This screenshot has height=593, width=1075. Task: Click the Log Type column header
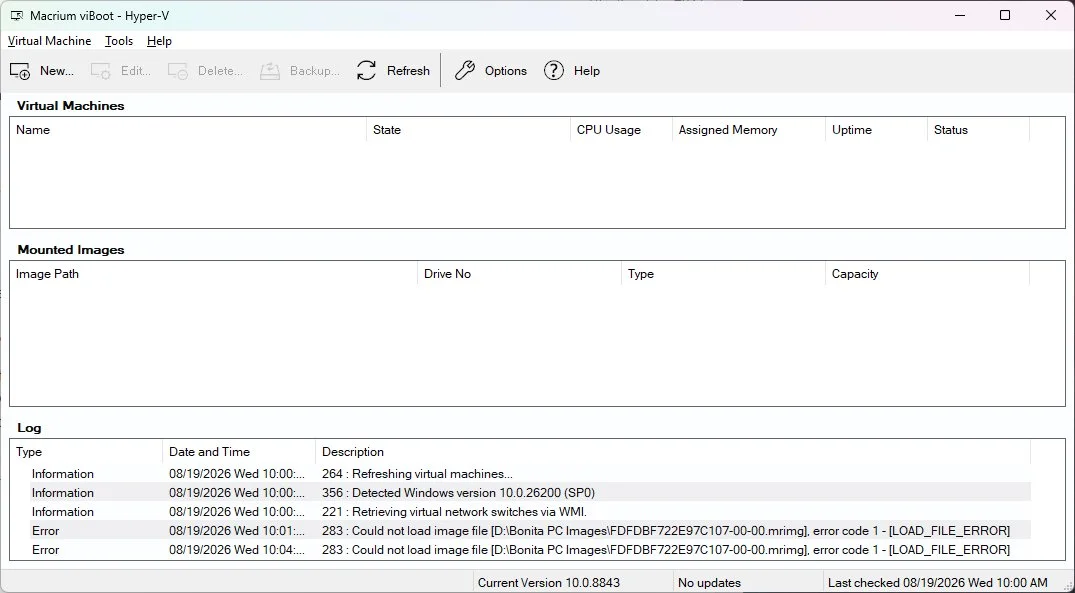pos(86,452)
